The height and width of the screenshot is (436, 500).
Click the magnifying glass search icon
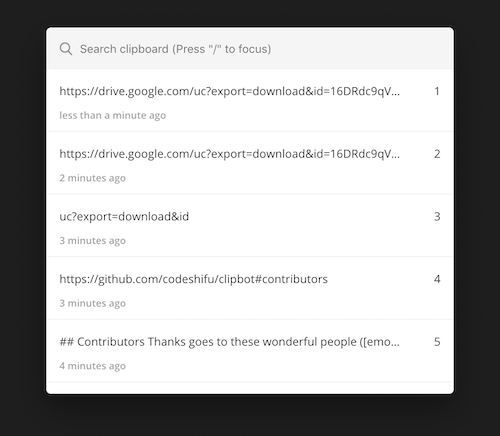[x=66, y=49]
